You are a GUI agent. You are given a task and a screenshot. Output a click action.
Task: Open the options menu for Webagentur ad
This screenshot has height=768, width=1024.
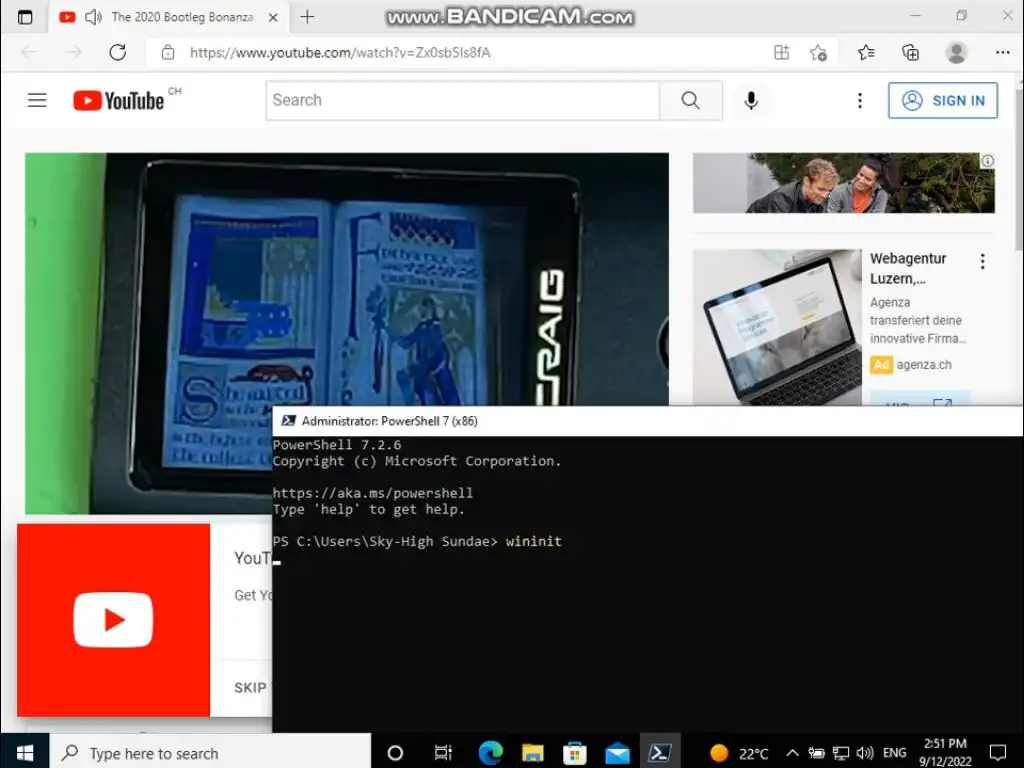tap(982, 262)
